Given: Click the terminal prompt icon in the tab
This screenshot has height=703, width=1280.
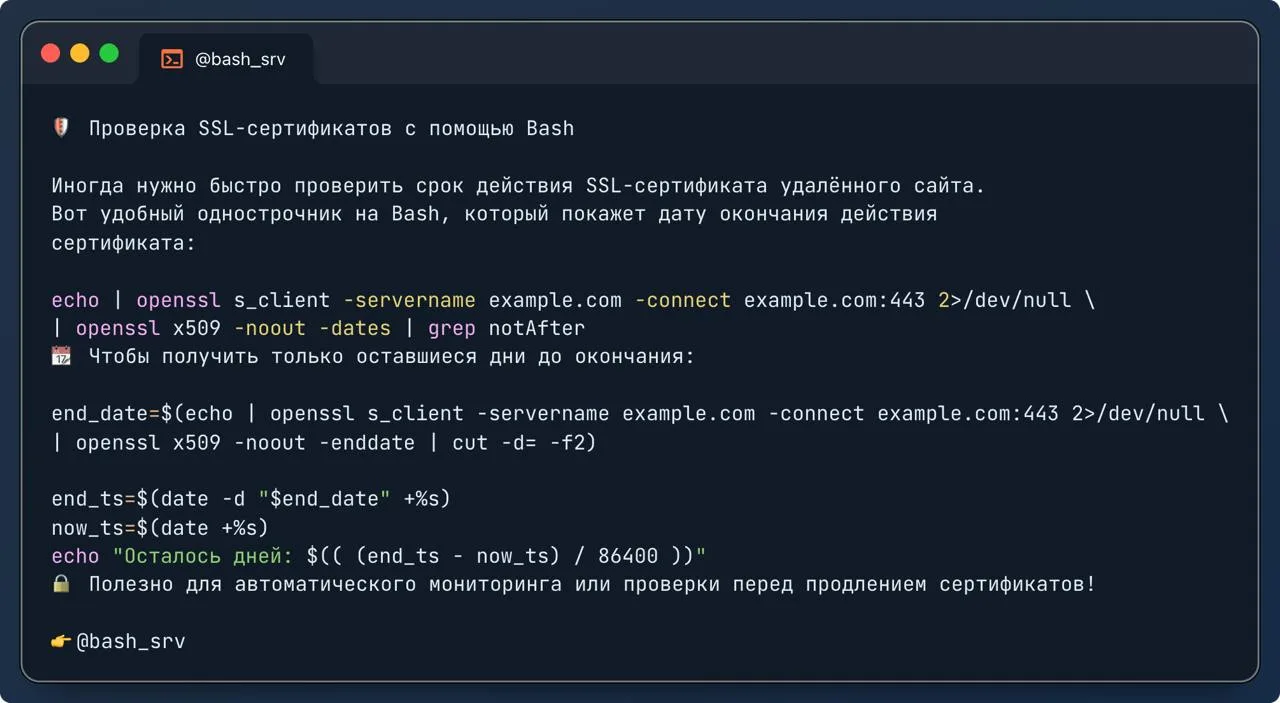Looking at the screenshot, I should (172, 59).
